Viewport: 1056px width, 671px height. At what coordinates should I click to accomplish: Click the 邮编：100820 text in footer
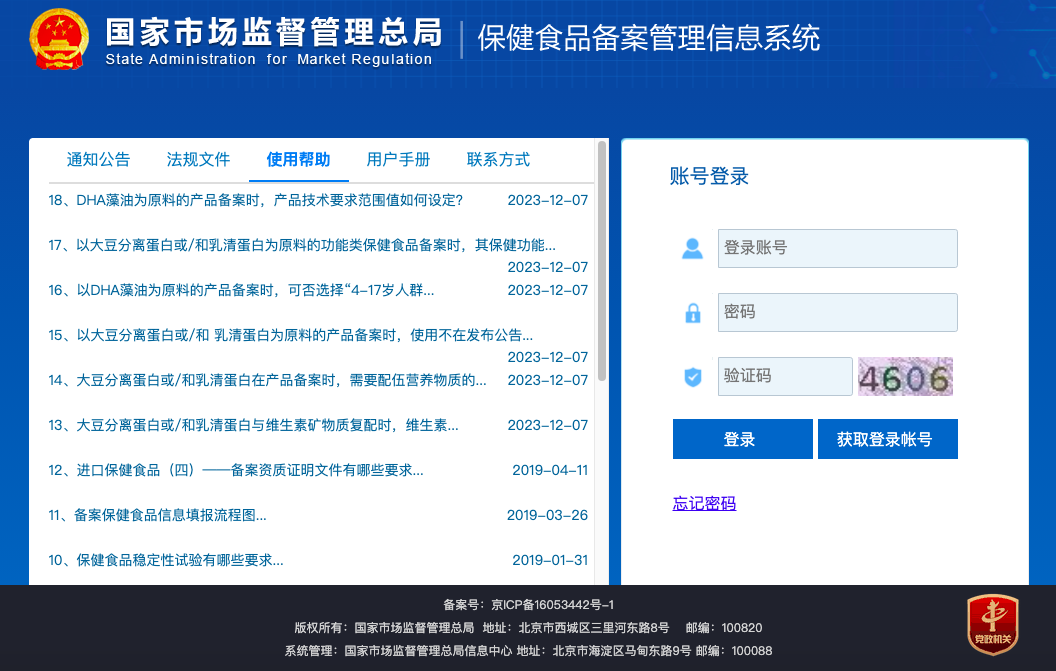pyautogui.click(x=724, y=628)
